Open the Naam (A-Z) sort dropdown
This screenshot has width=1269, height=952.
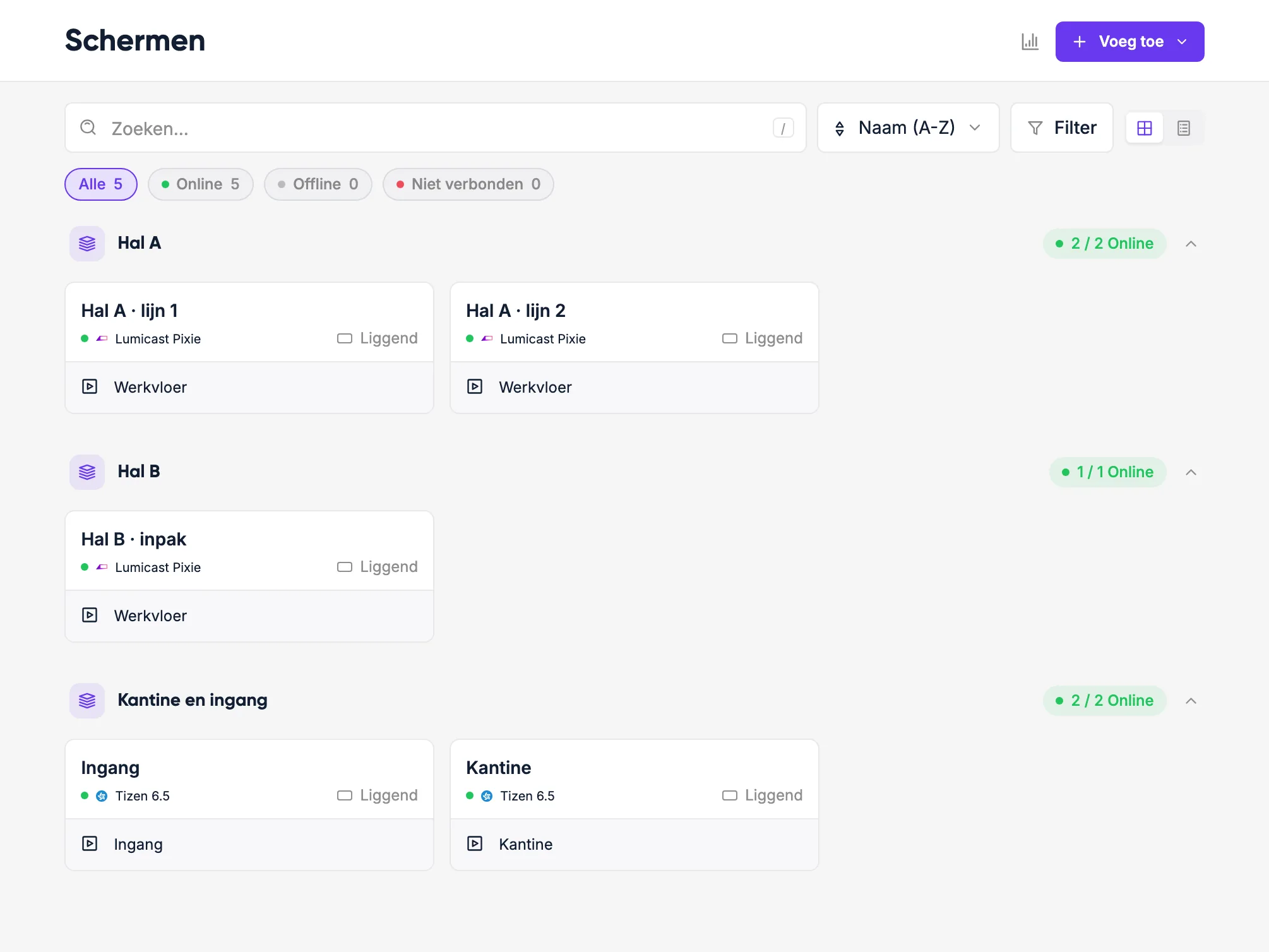[x=908, y=128]
